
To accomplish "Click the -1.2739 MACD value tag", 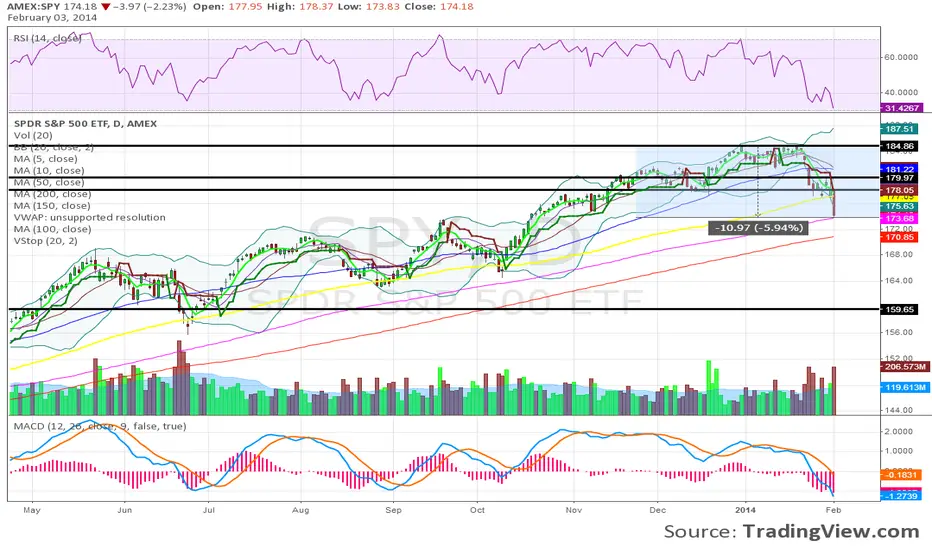I will 901,496.
